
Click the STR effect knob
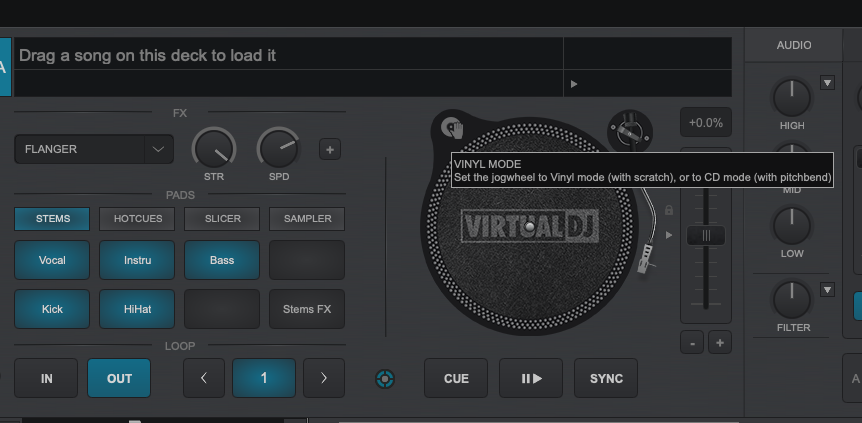coord(213,149)
